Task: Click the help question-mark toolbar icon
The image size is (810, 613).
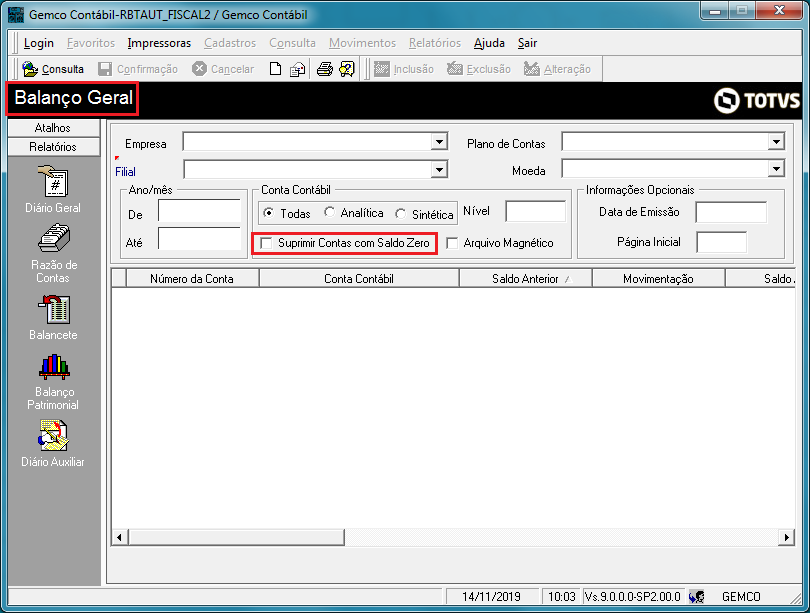Action: (347, 69)
